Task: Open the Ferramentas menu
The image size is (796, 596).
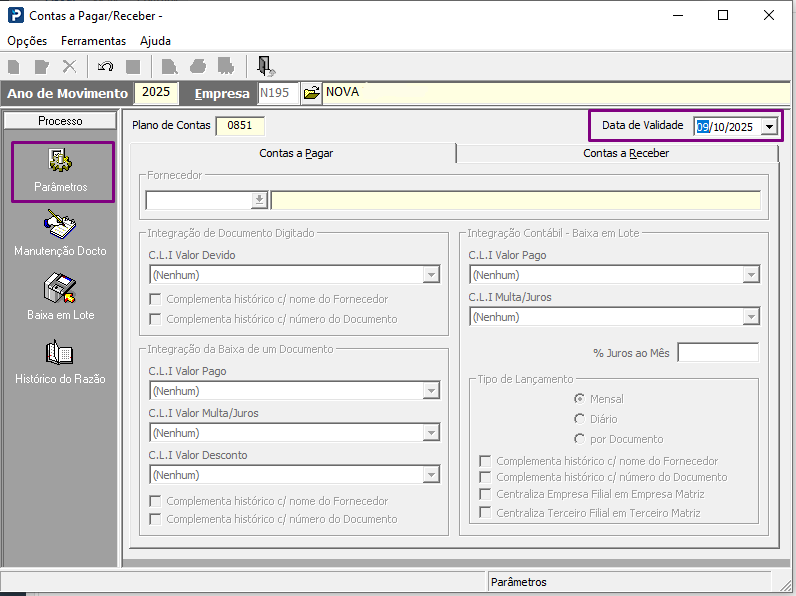Action: (93, 41)
